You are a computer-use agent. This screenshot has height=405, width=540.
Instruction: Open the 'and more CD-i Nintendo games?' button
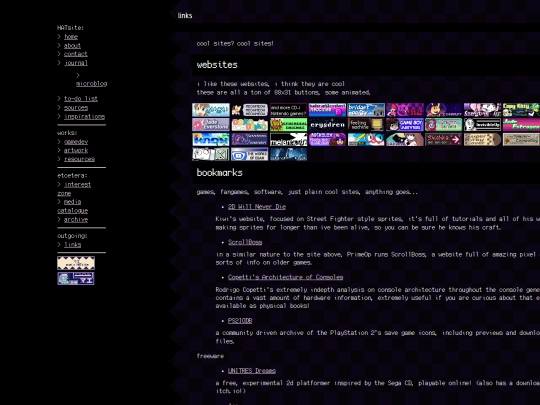[288, 110]
